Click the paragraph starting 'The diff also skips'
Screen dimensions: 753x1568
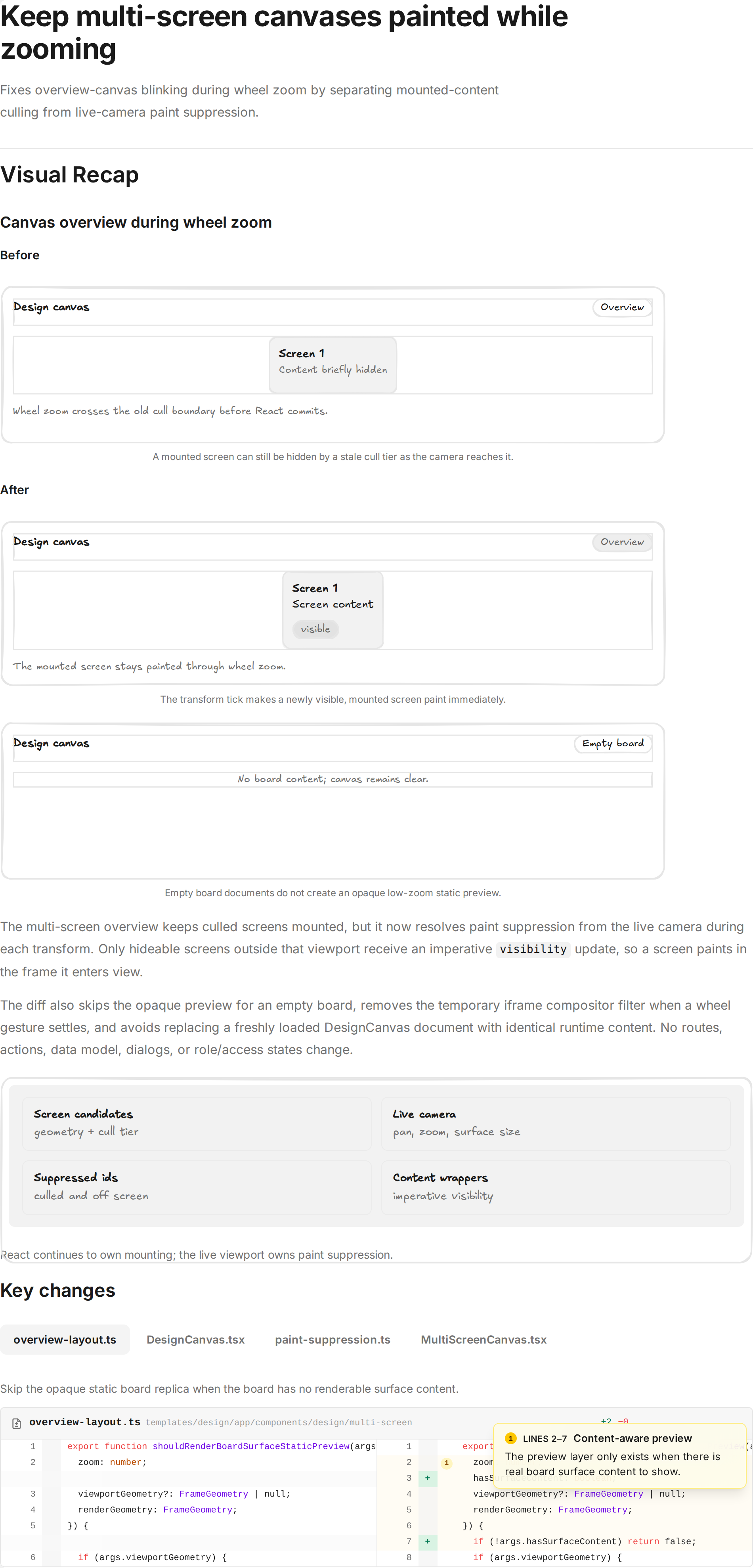[x=365, y=1027]
